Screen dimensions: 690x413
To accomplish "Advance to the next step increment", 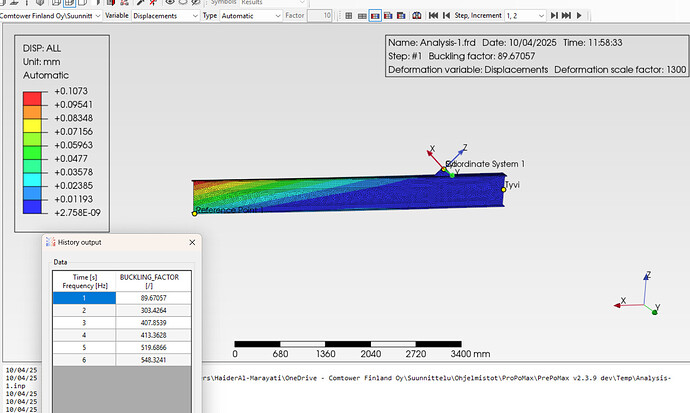I will (x=554, y=16).
